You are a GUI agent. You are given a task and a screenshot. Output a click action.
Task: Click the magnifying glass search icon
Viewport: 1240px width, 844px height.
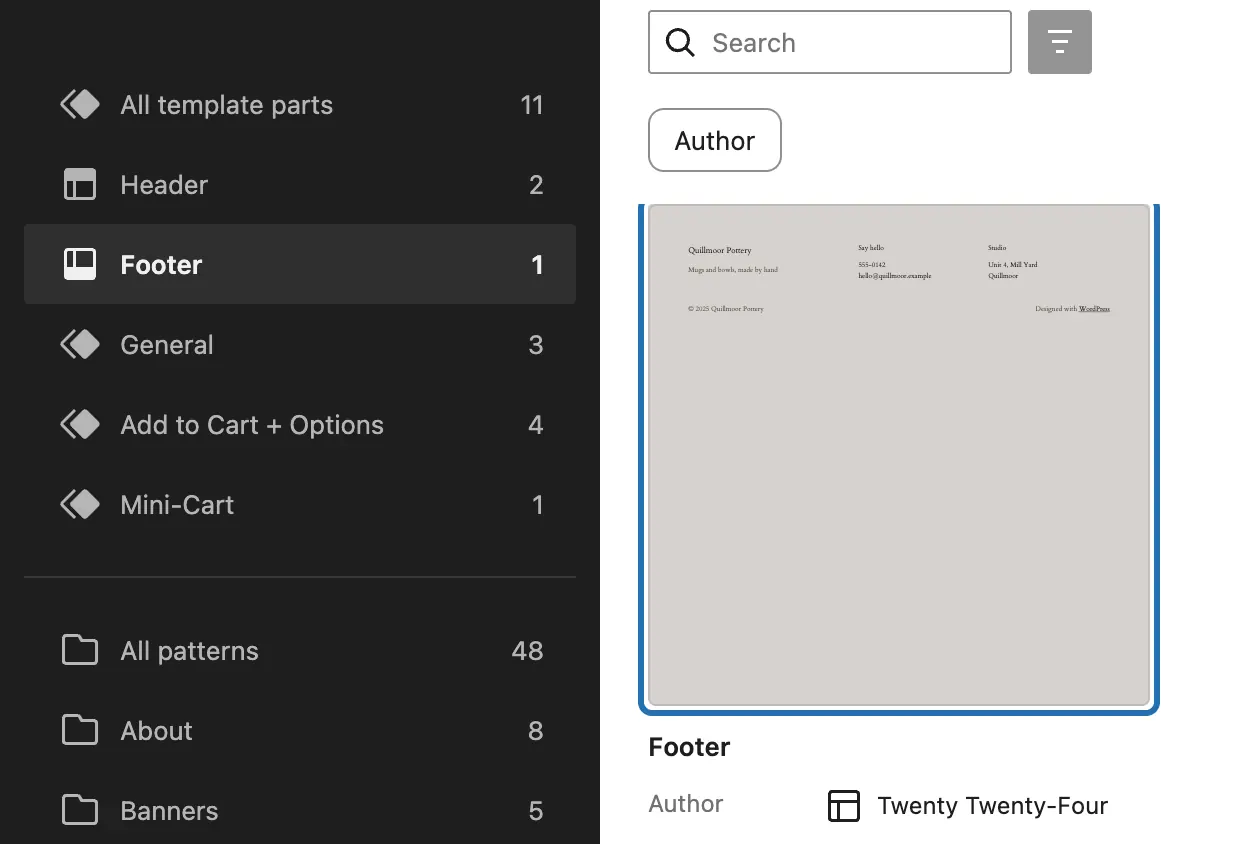(x=680, y=43)
